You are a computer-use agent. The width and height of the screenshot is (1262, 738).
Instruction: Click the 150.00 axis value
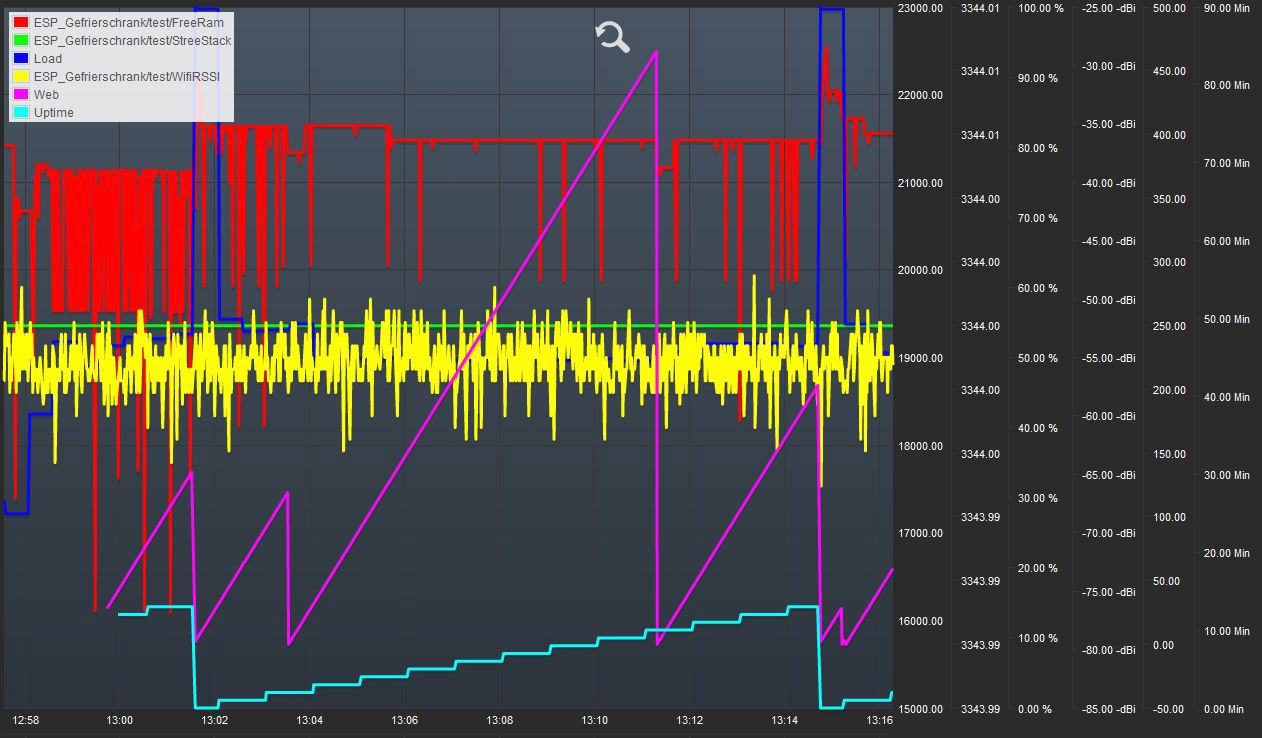1169,454
